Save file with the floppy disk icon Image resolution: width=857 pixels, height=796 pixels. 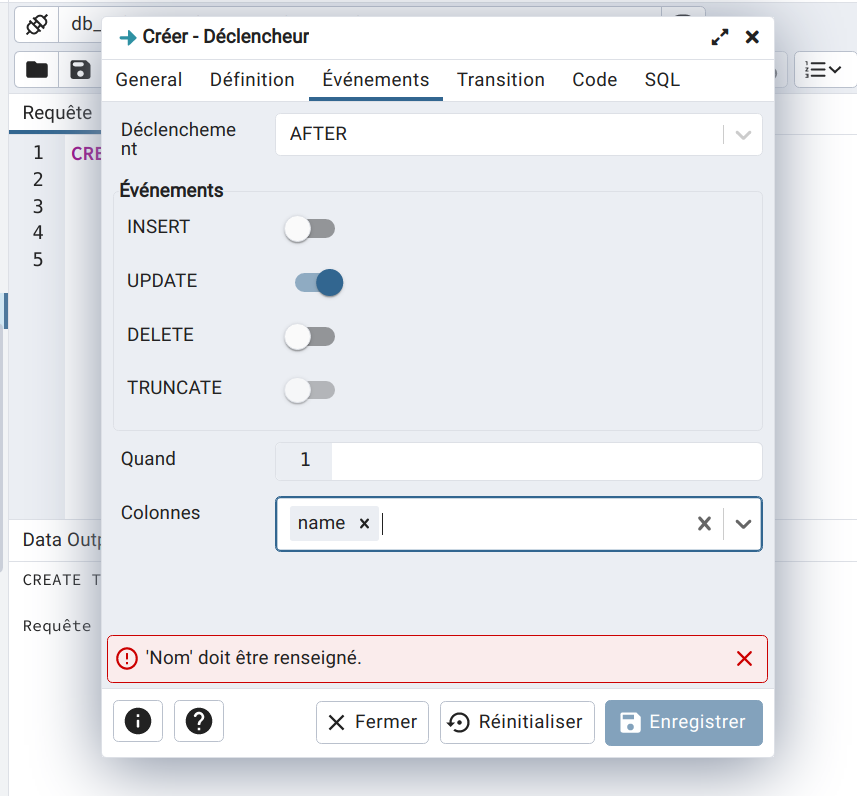[x=80, y=70]
